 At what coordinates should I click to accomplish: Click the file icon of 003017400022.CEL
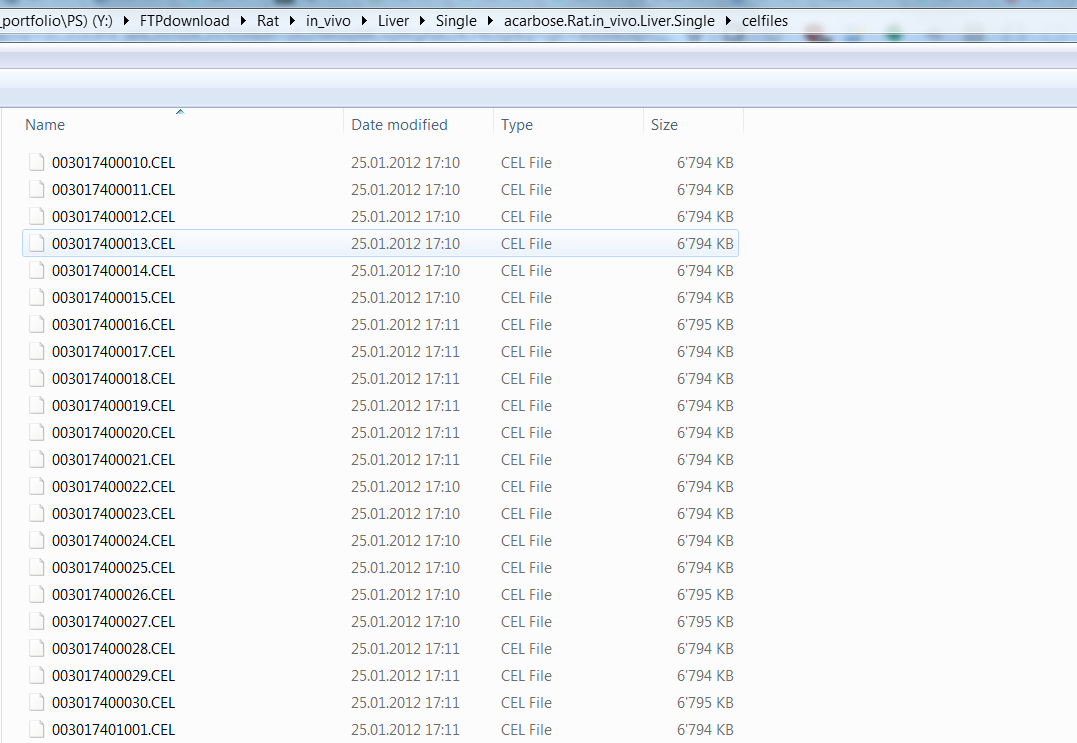pos(36,487)
